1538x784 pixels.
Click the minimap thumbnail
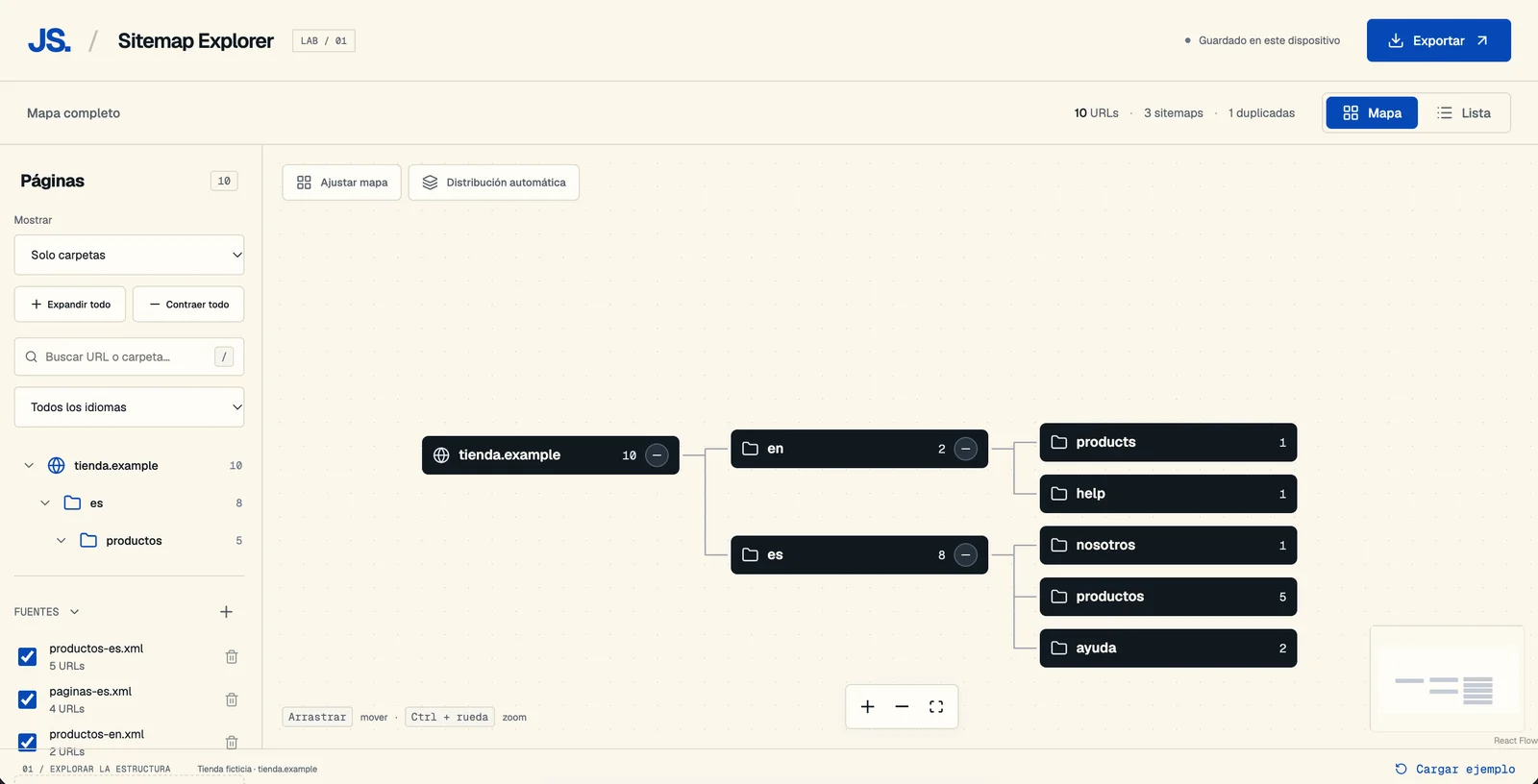[x=1447, y=679]
